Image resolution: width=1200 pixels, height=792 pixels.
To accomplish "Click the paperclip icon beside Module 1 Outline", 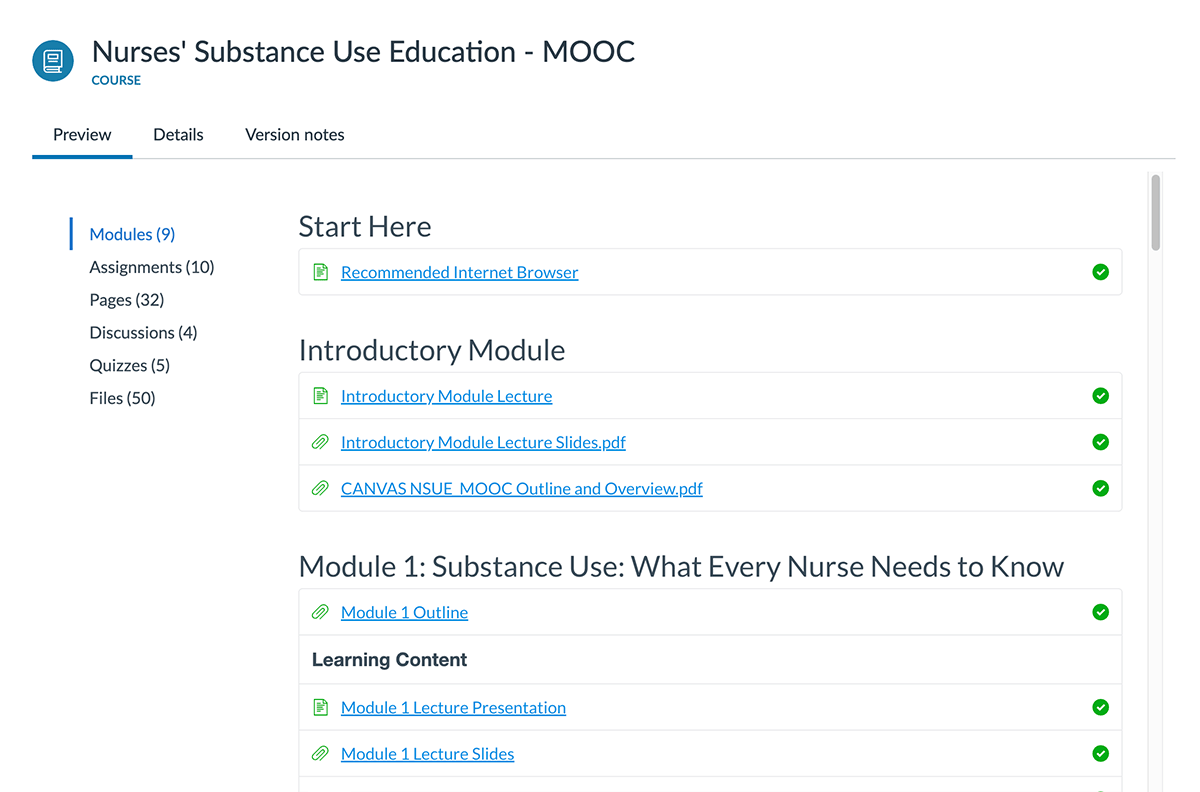I will pyautogui.click(x=320, y=611).
